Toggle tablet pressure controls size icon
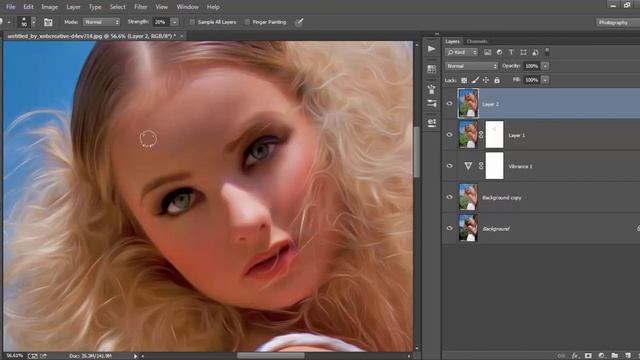Image resolution: width=640 pixels, height=360 pixels. [x=299, y=22]
